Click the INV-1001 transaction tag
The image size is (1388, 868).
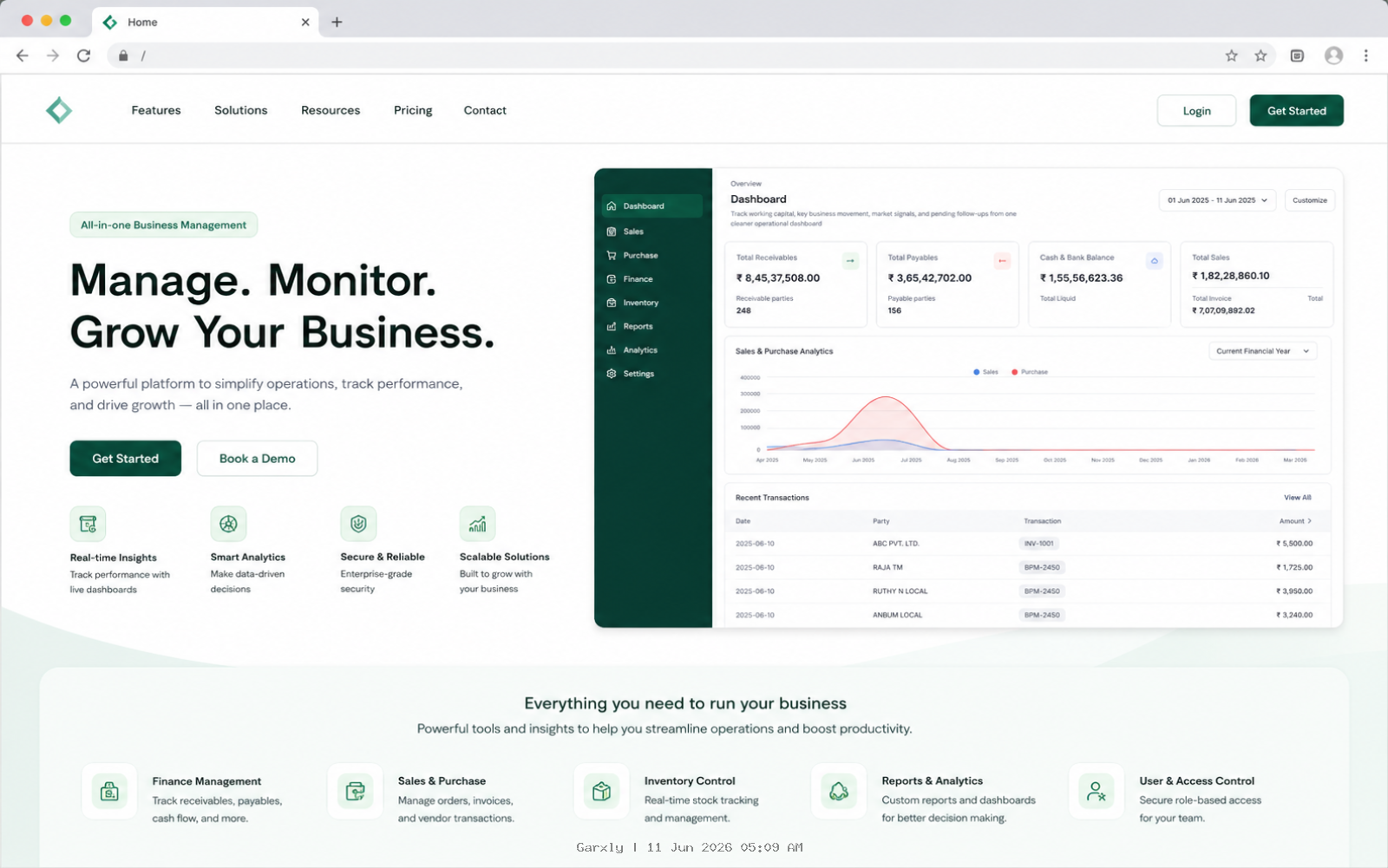coord(1038,544)
